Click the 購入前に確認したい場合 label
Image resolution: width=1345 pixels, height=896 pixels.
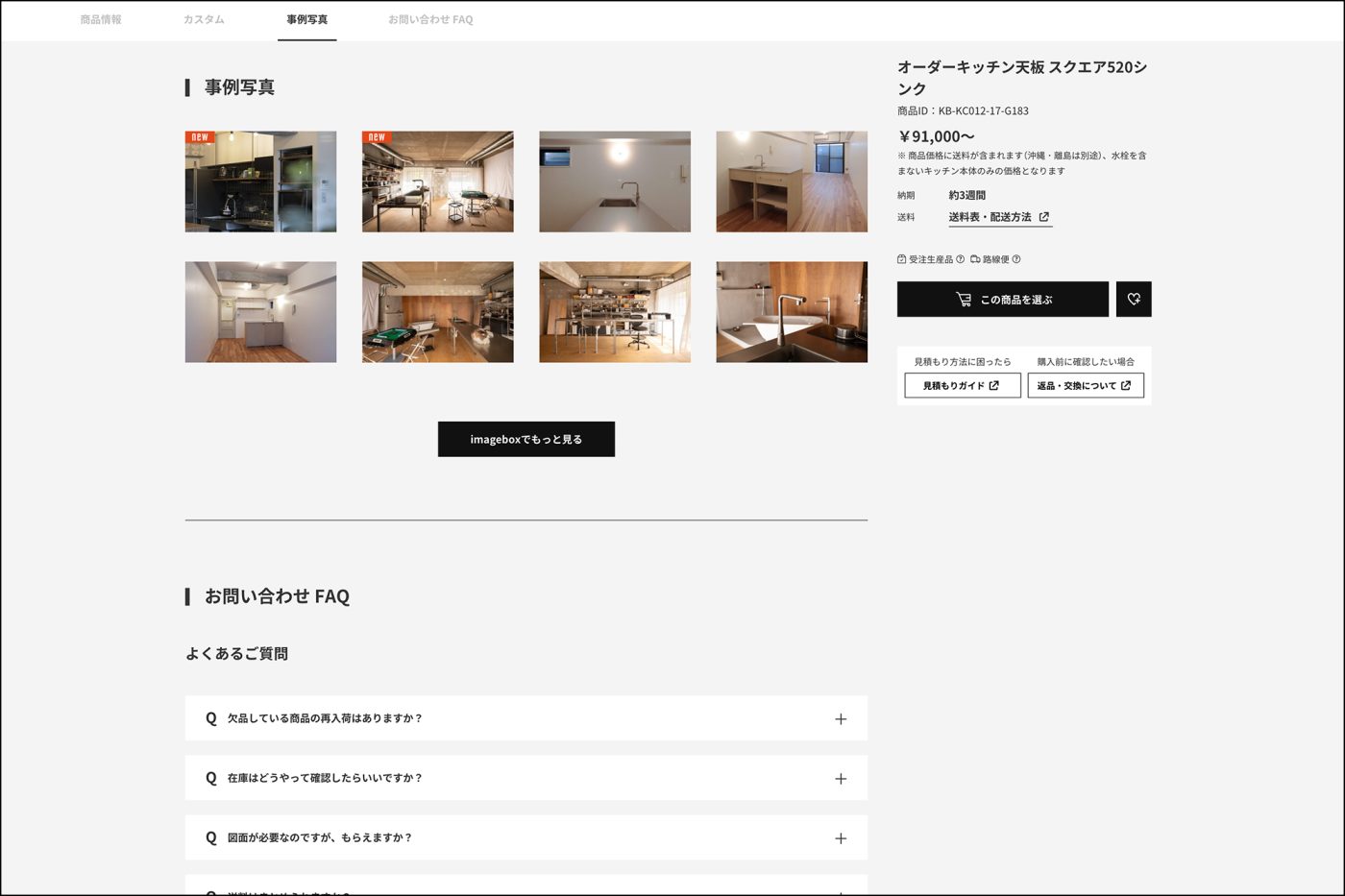pos(1086,362)
